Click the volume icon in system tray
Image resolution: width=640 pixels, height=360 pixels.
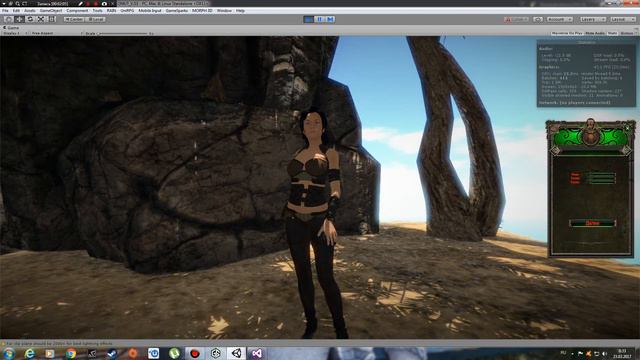pyautogui.click(x=604, y=353)
